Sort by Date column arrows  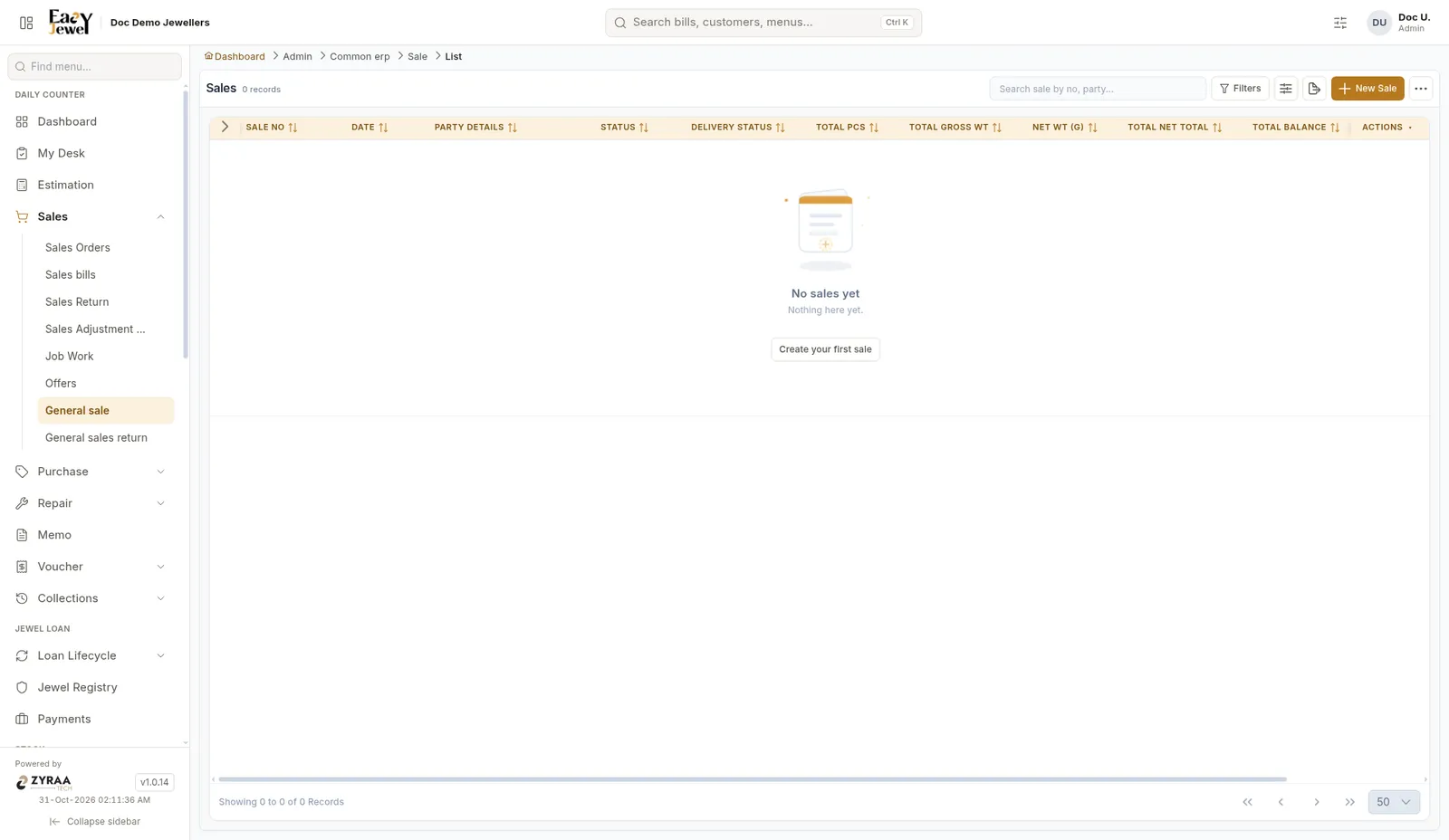coord(383,128)
